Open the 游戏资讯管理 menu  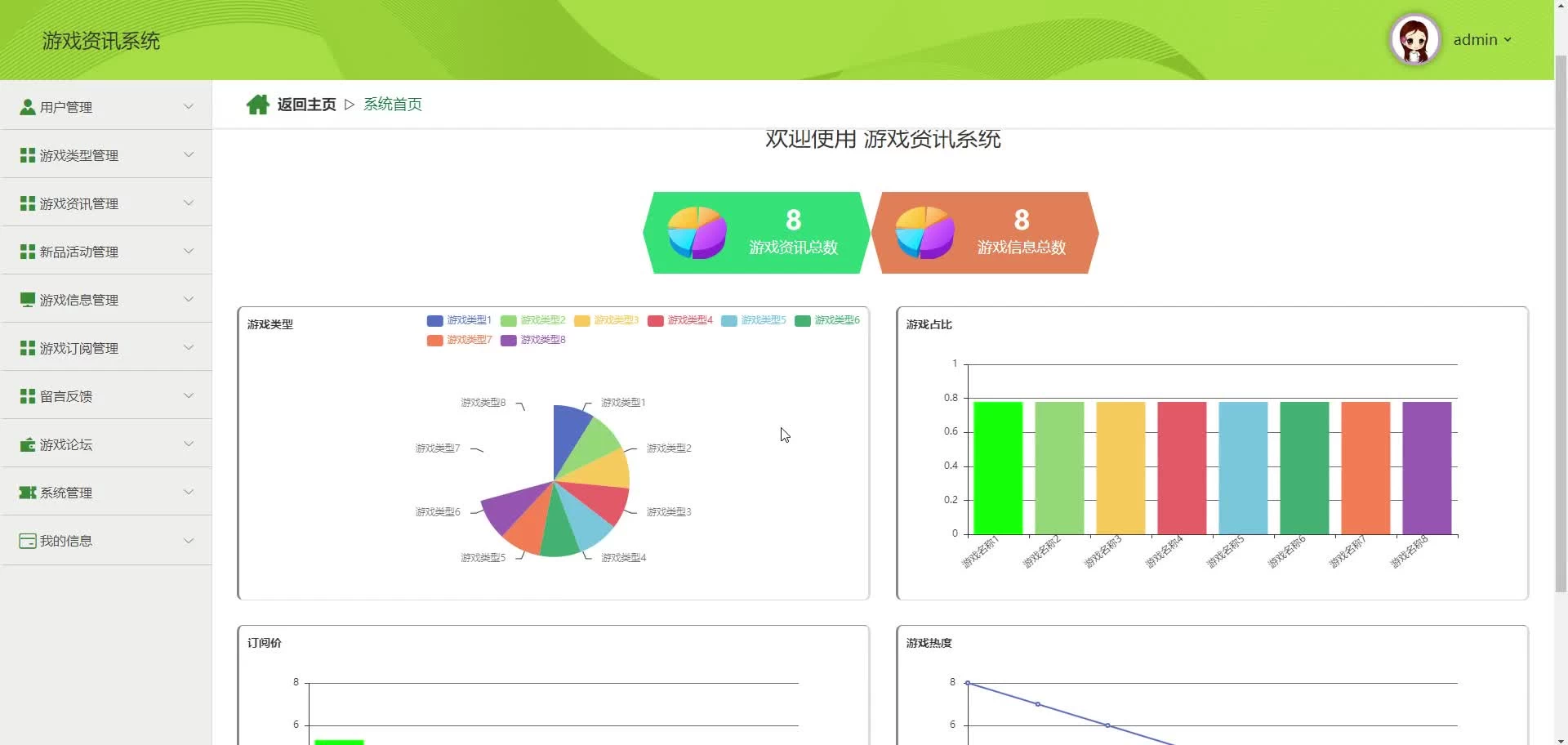pos(106,203)
